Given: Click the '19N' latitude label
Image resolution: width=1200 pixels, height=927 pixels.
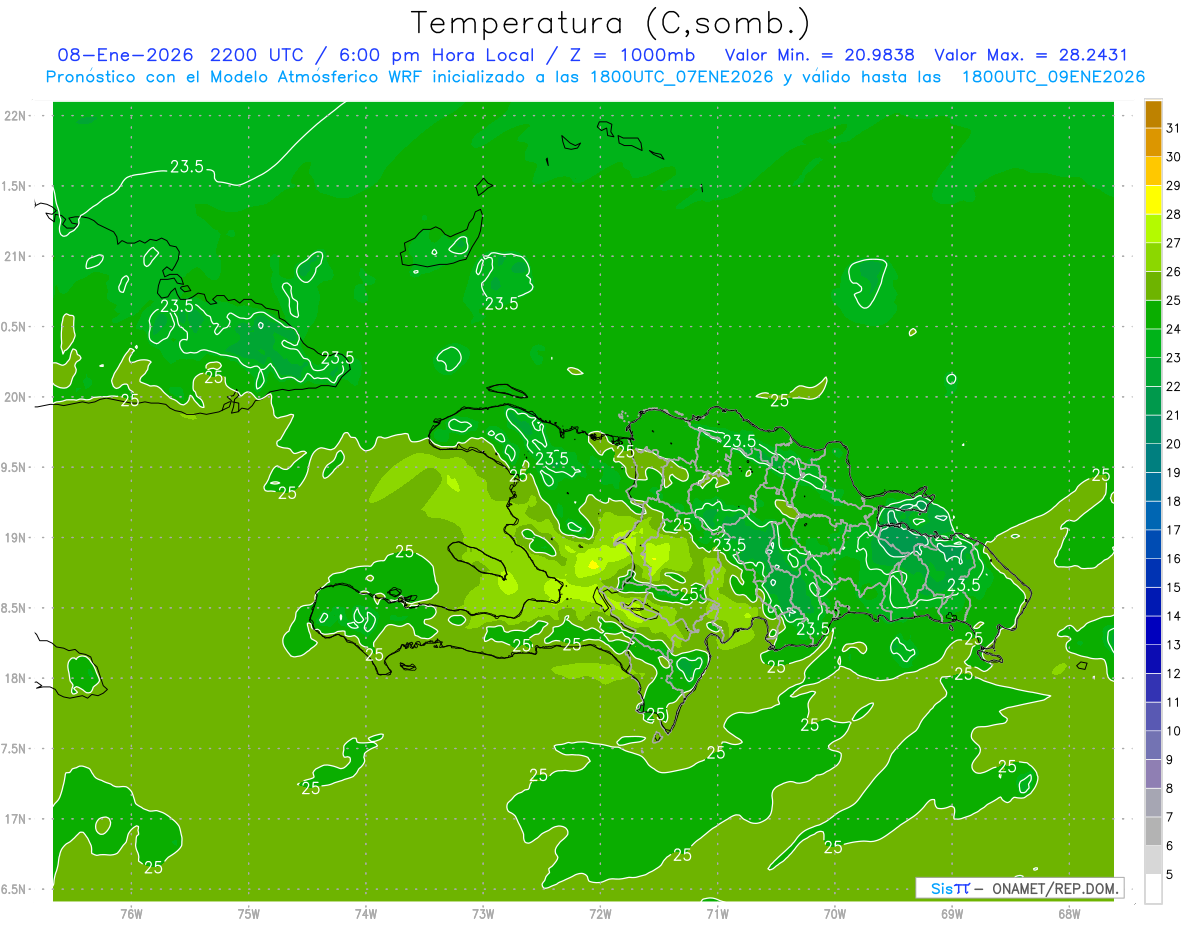Looking at the screenshot, I should pos(17,538).
